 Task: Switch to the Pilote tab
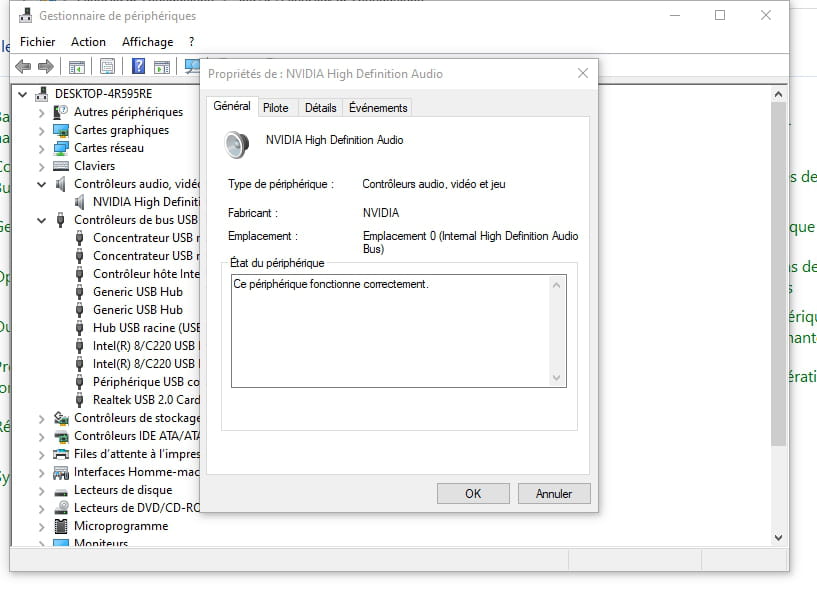click(x=276, y=108)
